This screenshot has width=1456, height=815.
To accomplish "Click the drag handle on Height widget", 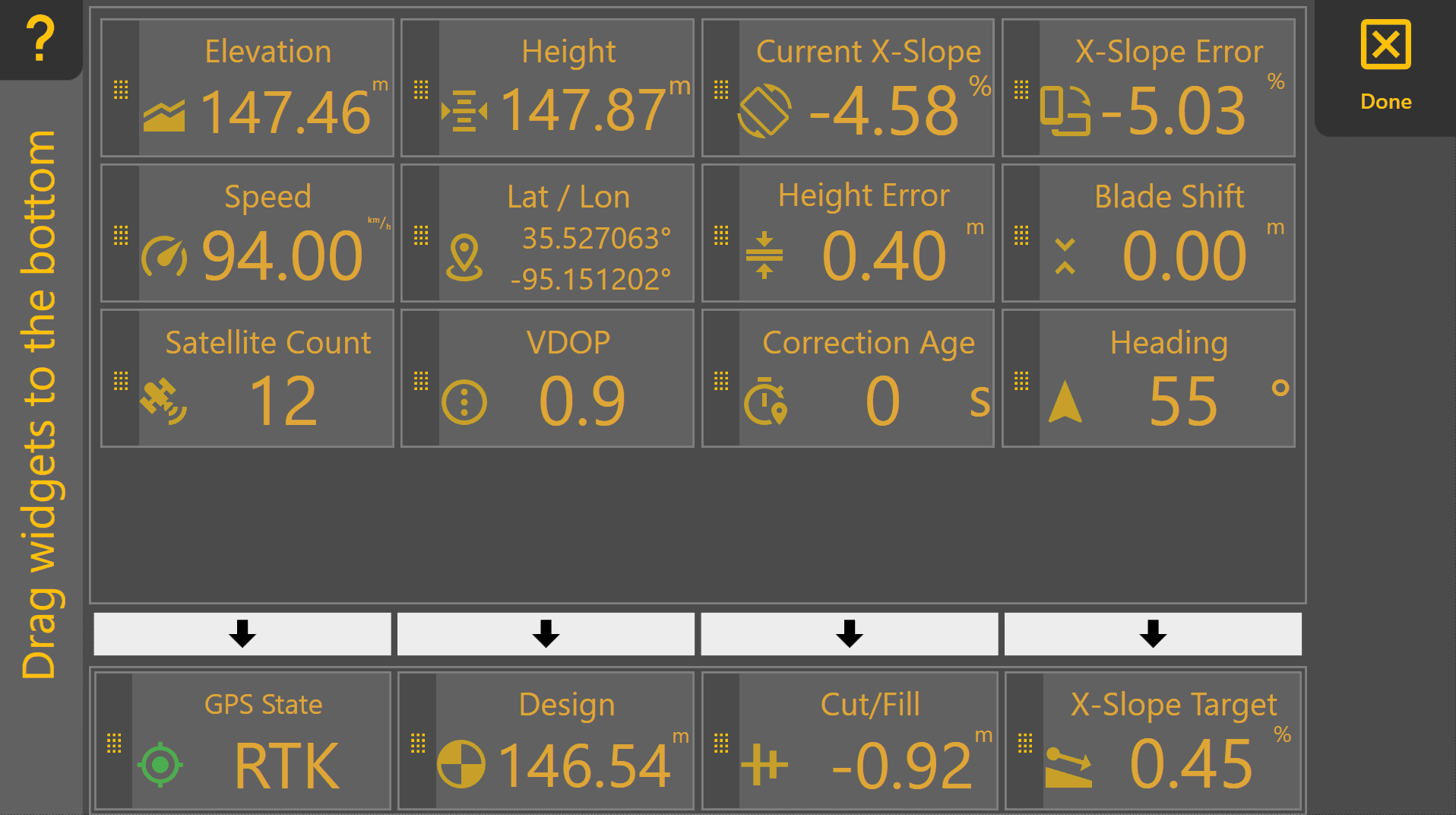I will (x=421, y=90).
